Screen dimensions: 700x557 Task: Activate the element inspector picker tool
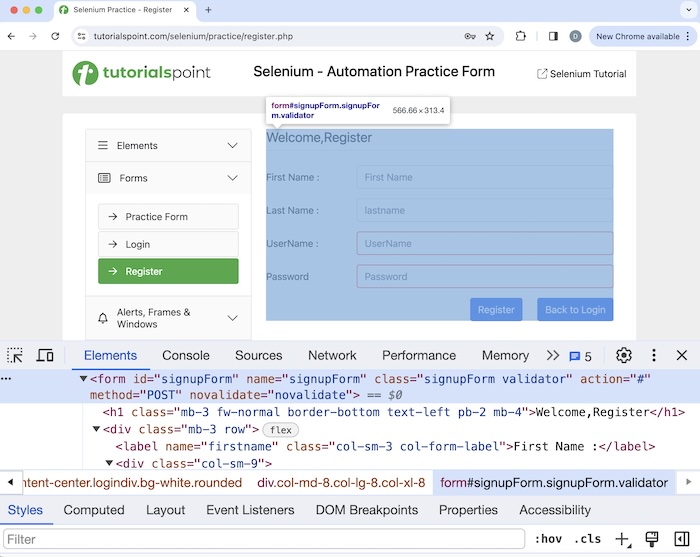click(15, 355)
